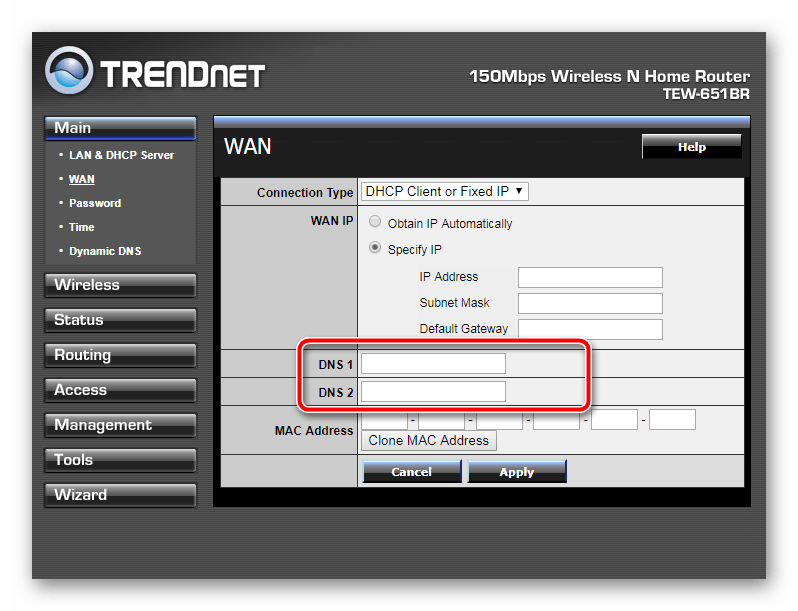This screenshot has height=611, width=798.
Task: Click the Apply button
Action: 517,472
